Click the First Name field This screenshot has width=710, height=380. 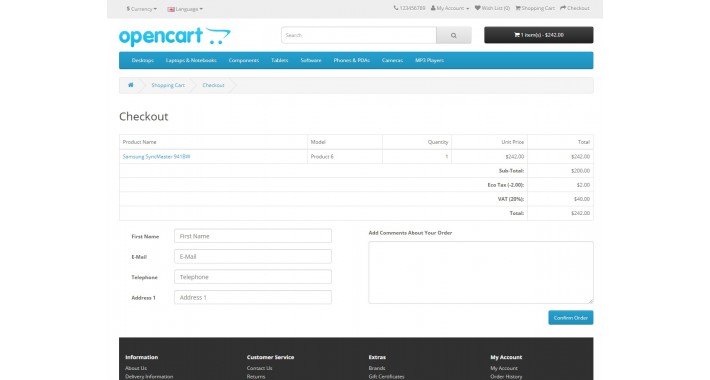point(253,236)
